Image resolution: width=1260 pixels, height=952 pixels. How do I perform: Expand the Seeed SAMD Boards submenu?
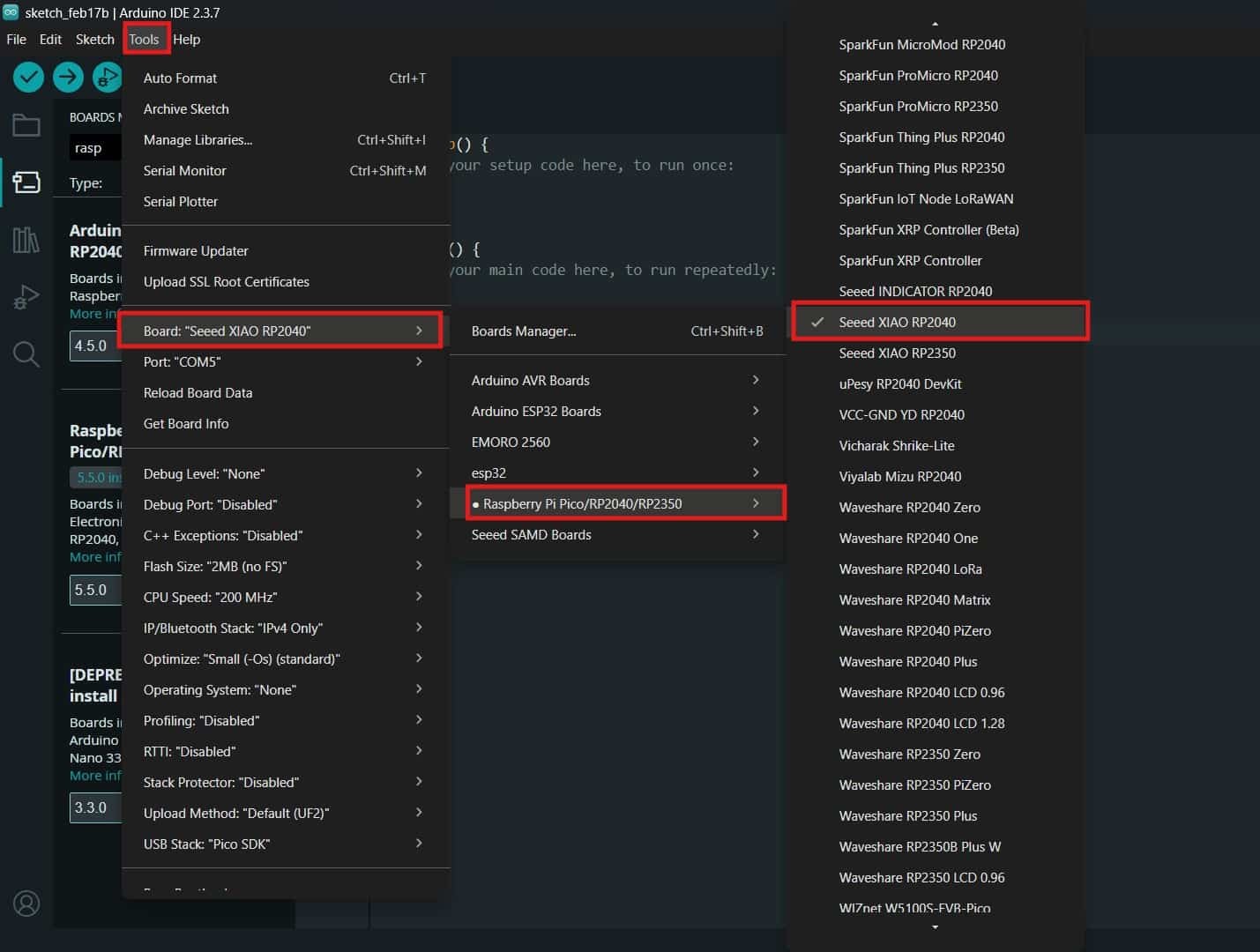[x=615, y=534]
